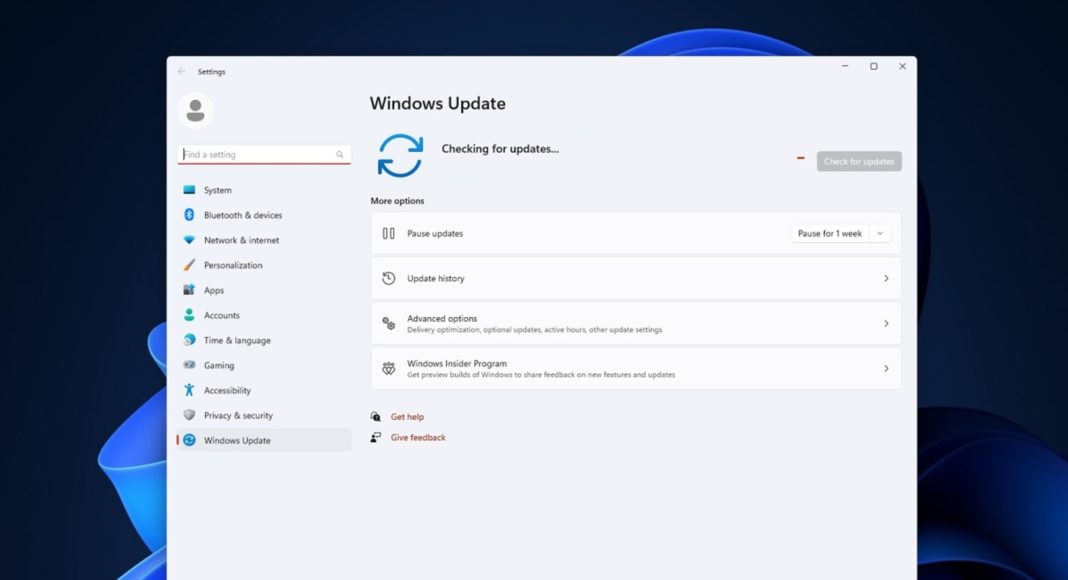This screenshot has width=1068, height=580.
Task: Click the Get preview builds description text
Action: point(541,374)
